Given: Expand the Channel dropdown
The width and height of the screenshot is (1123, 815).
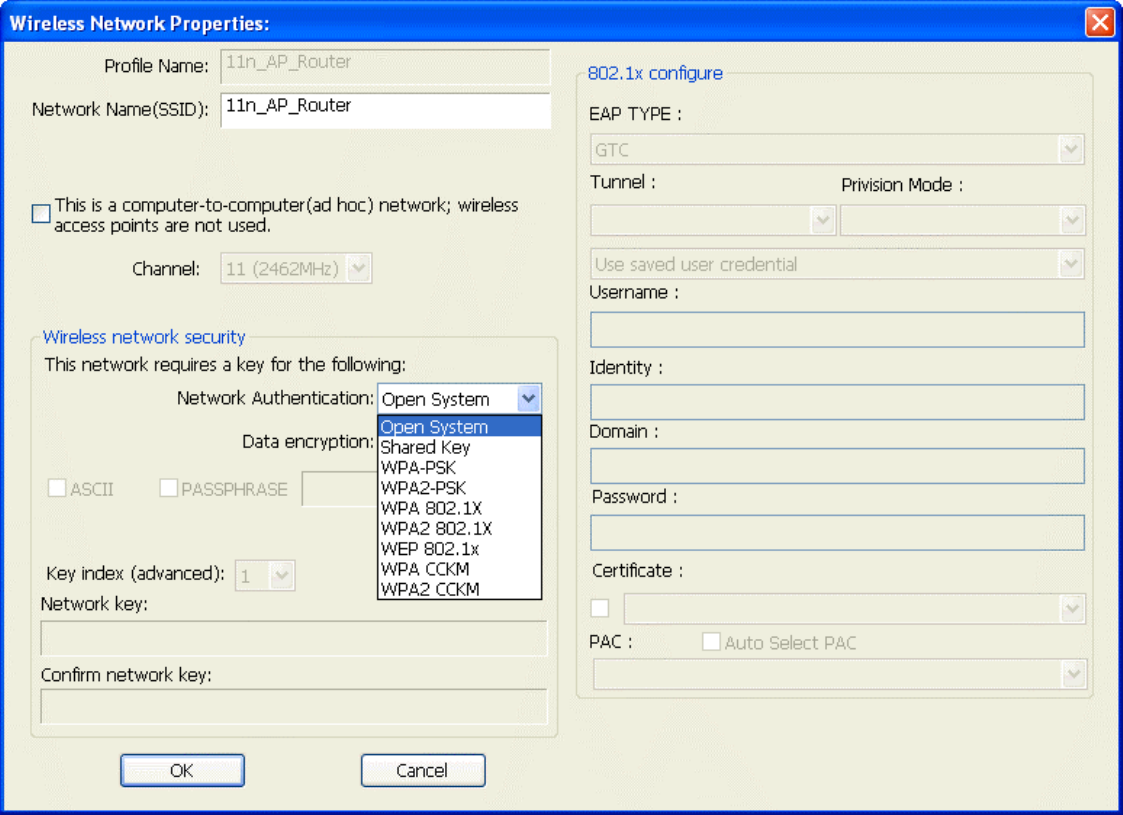Looking at the screenshot, I should 360,268.
